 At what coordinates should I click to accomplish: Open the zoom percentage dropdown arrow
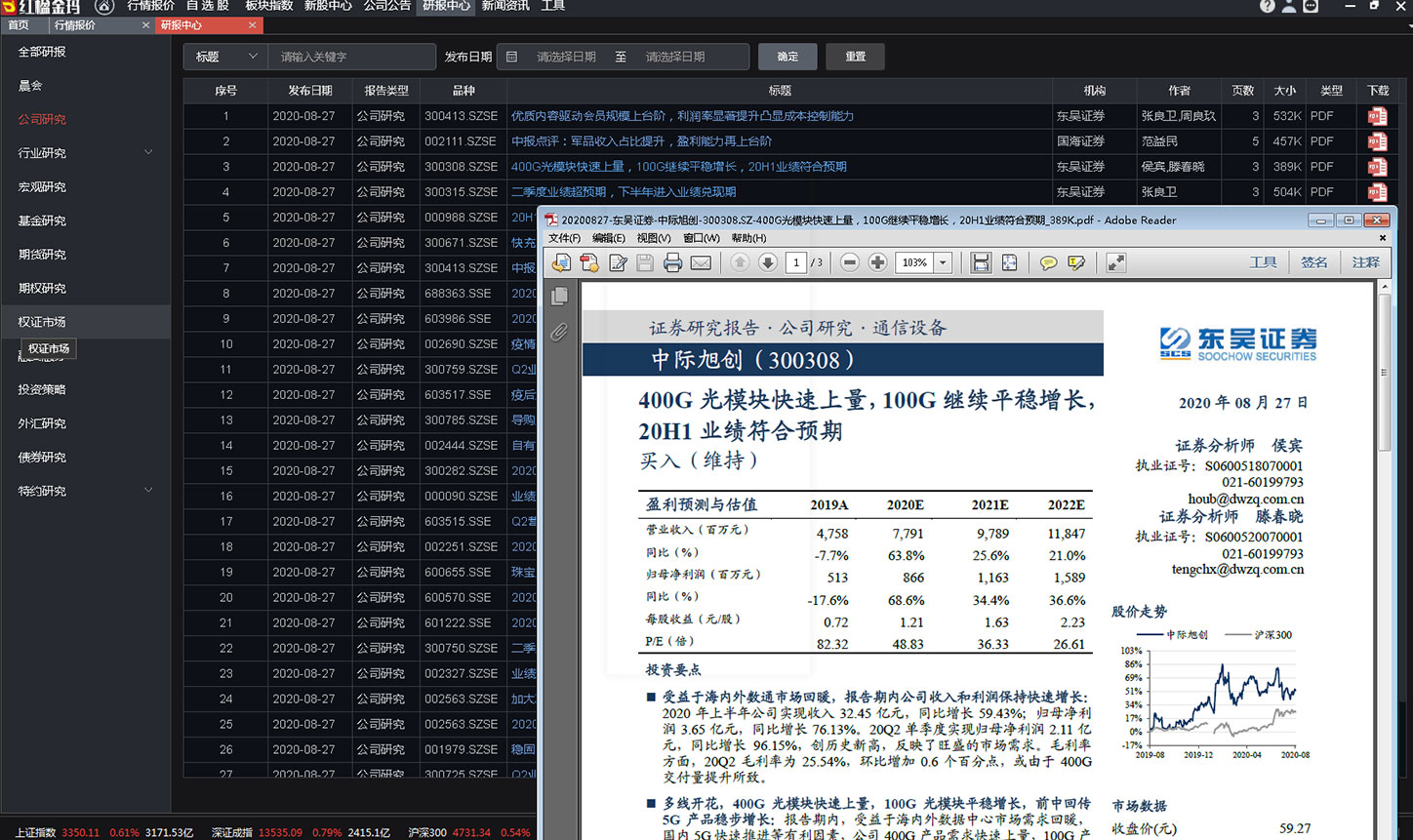943,262
